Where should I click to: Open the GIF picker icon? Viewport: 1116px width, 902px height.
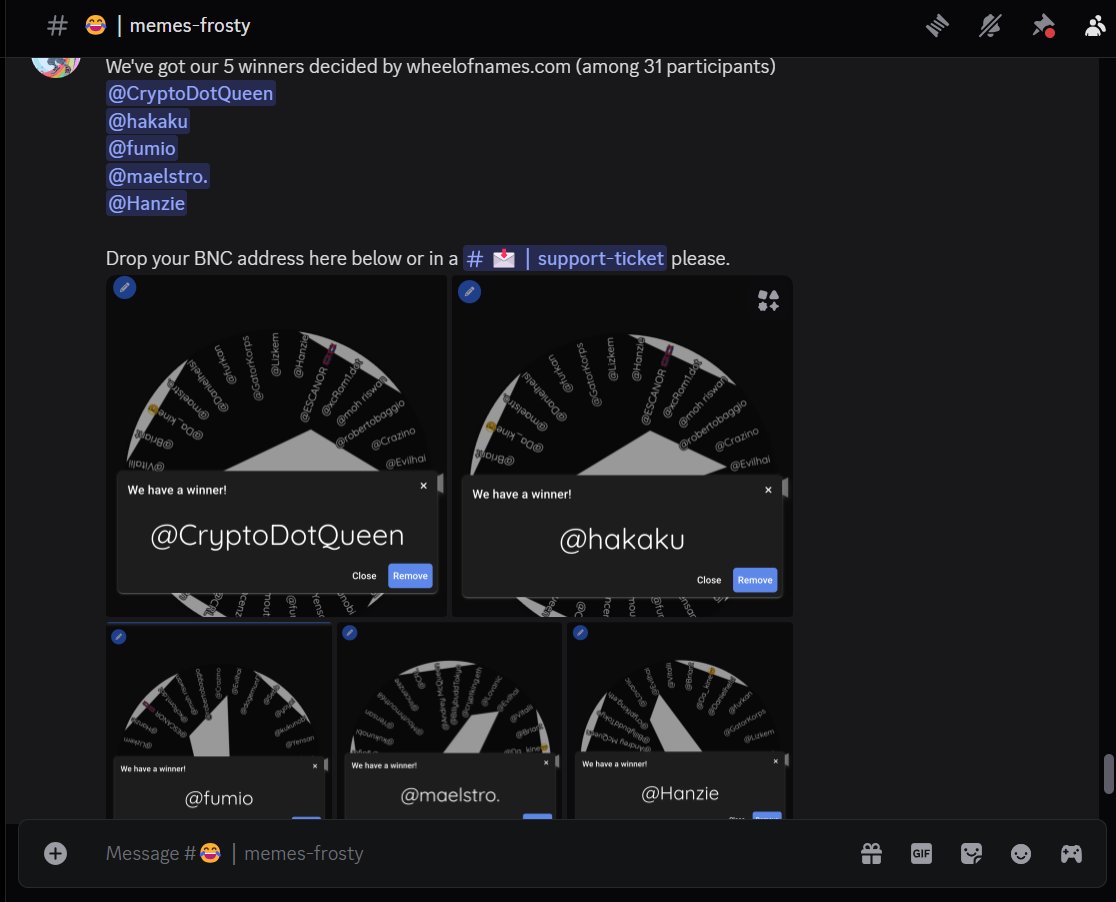[x=921, y=853]
